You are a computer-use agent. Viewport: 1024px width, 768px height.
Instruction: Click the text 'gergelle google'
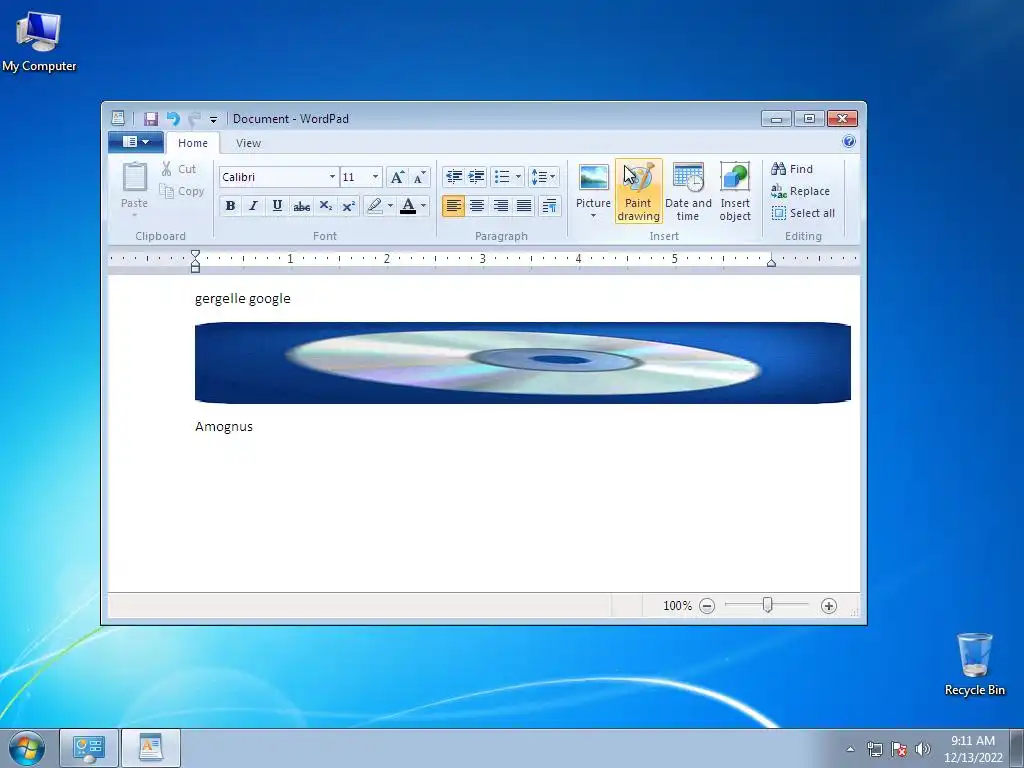coord(242,299)
